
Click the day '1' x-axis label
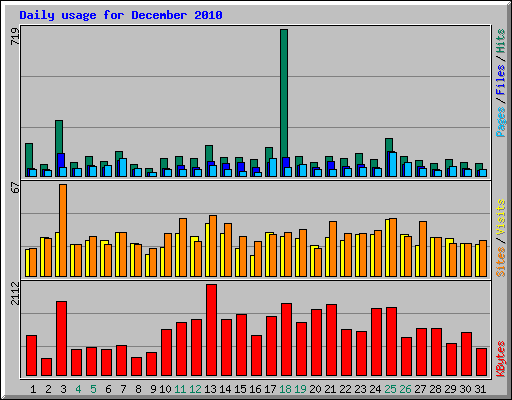[x=33, y=389]
